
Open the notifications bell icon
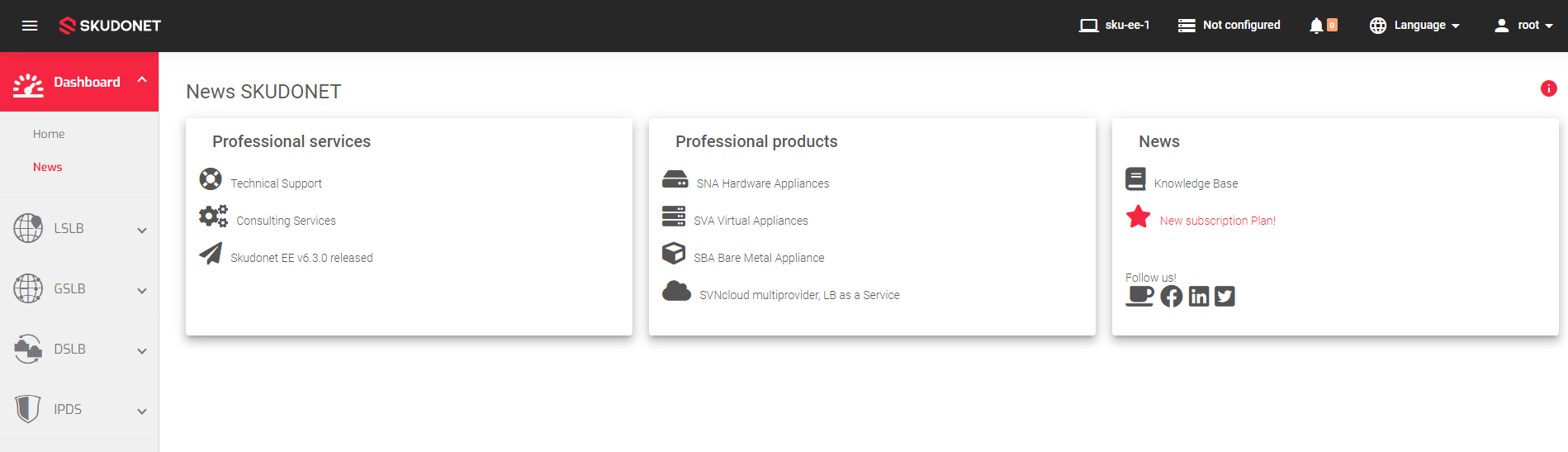point(1316,26)
